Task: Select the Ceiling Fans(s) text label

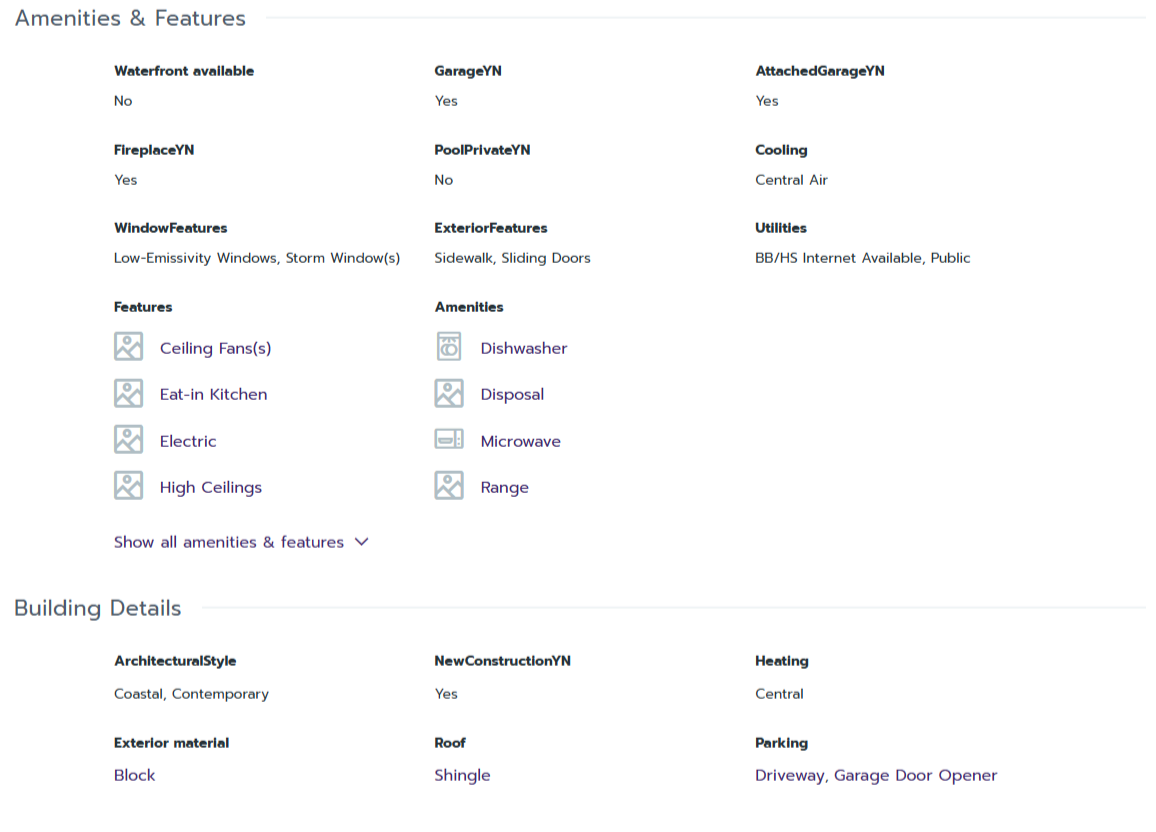Action: pos(215,348)
